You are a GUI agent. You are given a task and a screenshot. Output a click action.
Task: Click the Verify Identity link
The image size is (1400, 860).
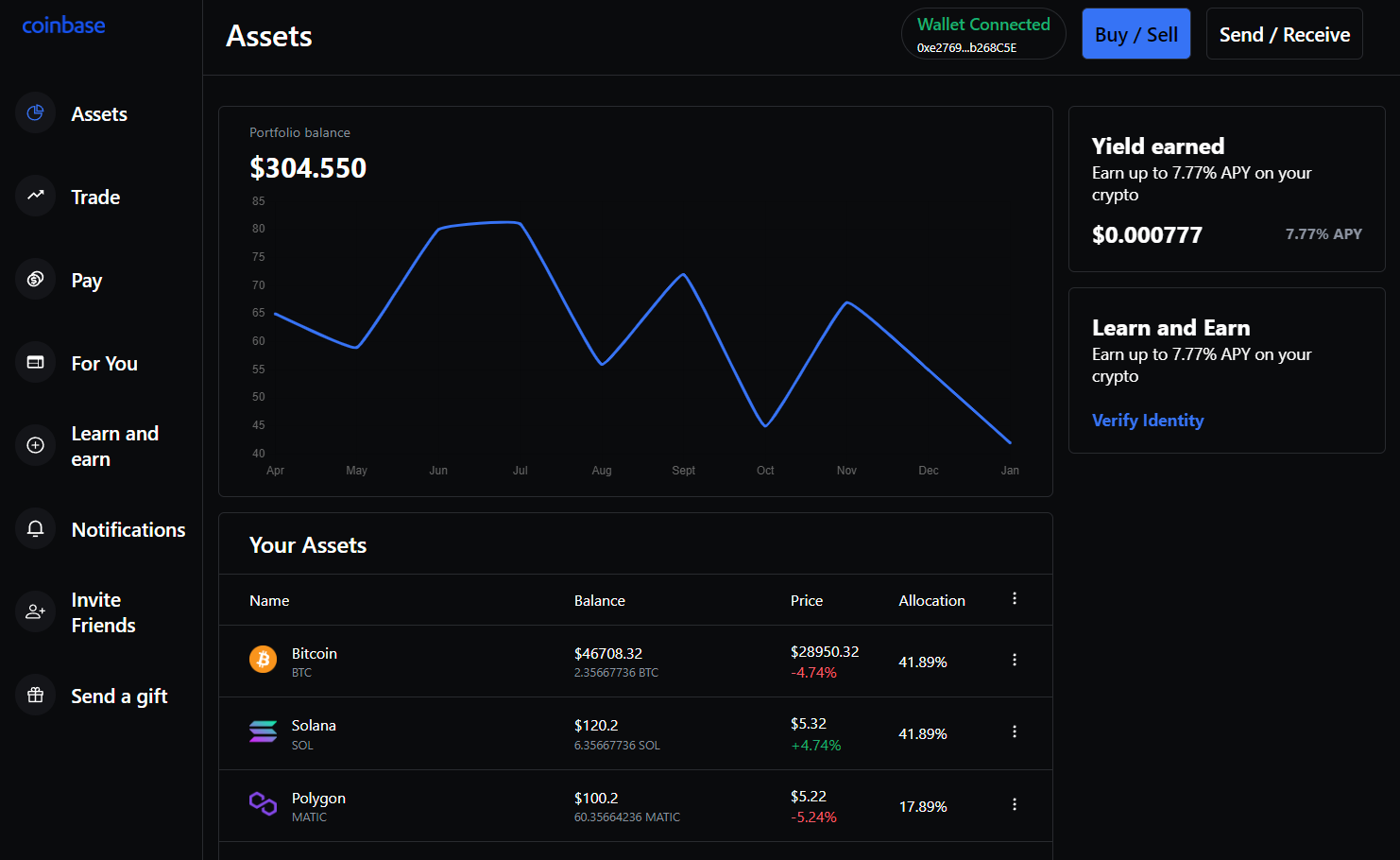tap(1148, 421)
